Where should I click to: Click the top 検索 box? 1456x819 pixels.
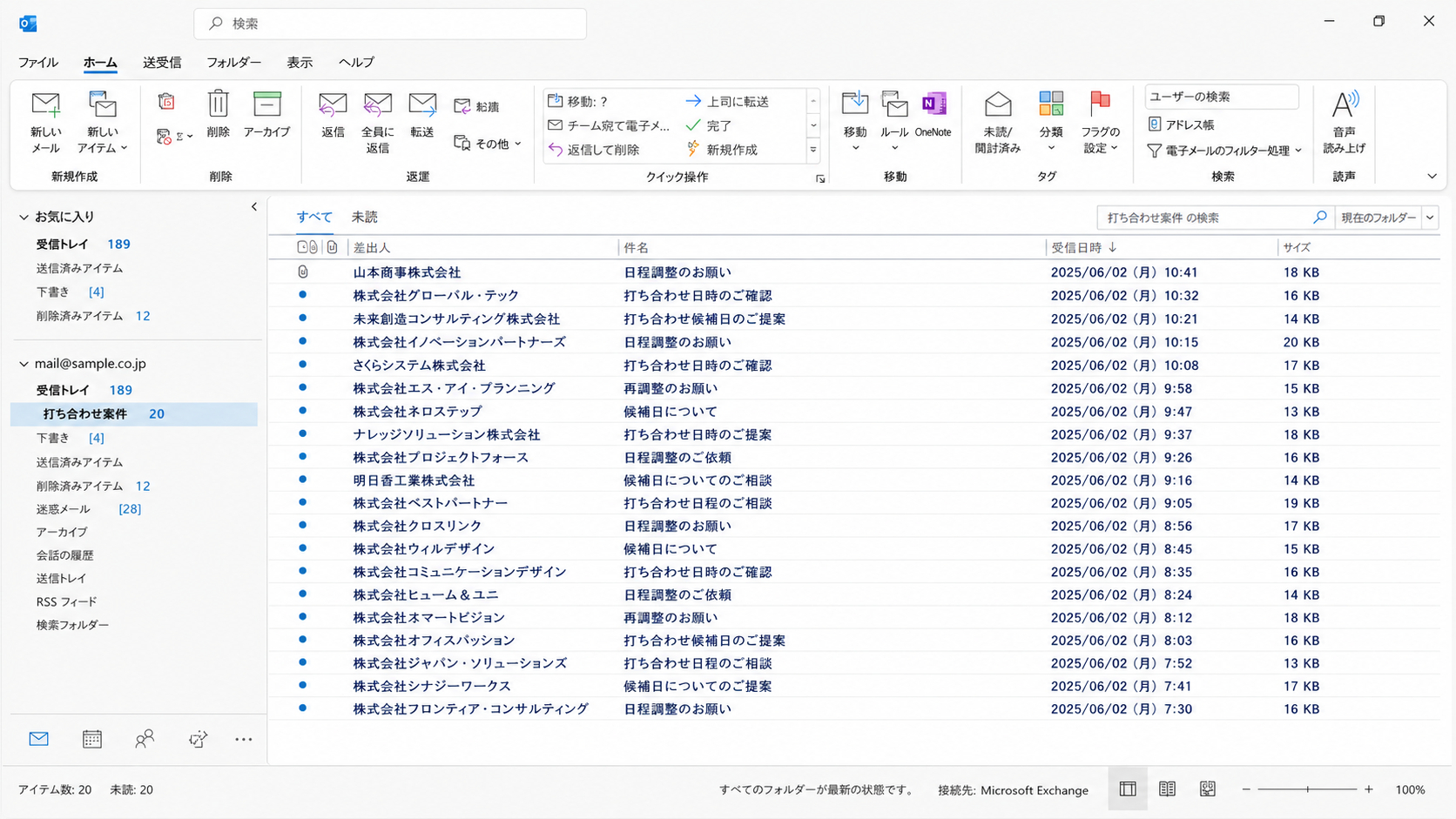pyautogui.click(x=390, y=23)
